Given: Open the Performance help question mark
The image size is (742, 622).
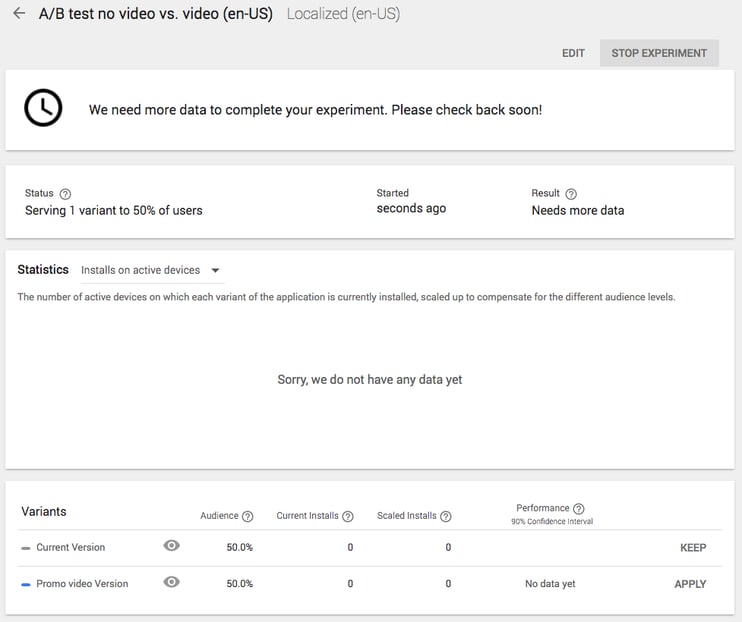Looking at the screenshot, I should pyautogui.click(x=579, y=508).
